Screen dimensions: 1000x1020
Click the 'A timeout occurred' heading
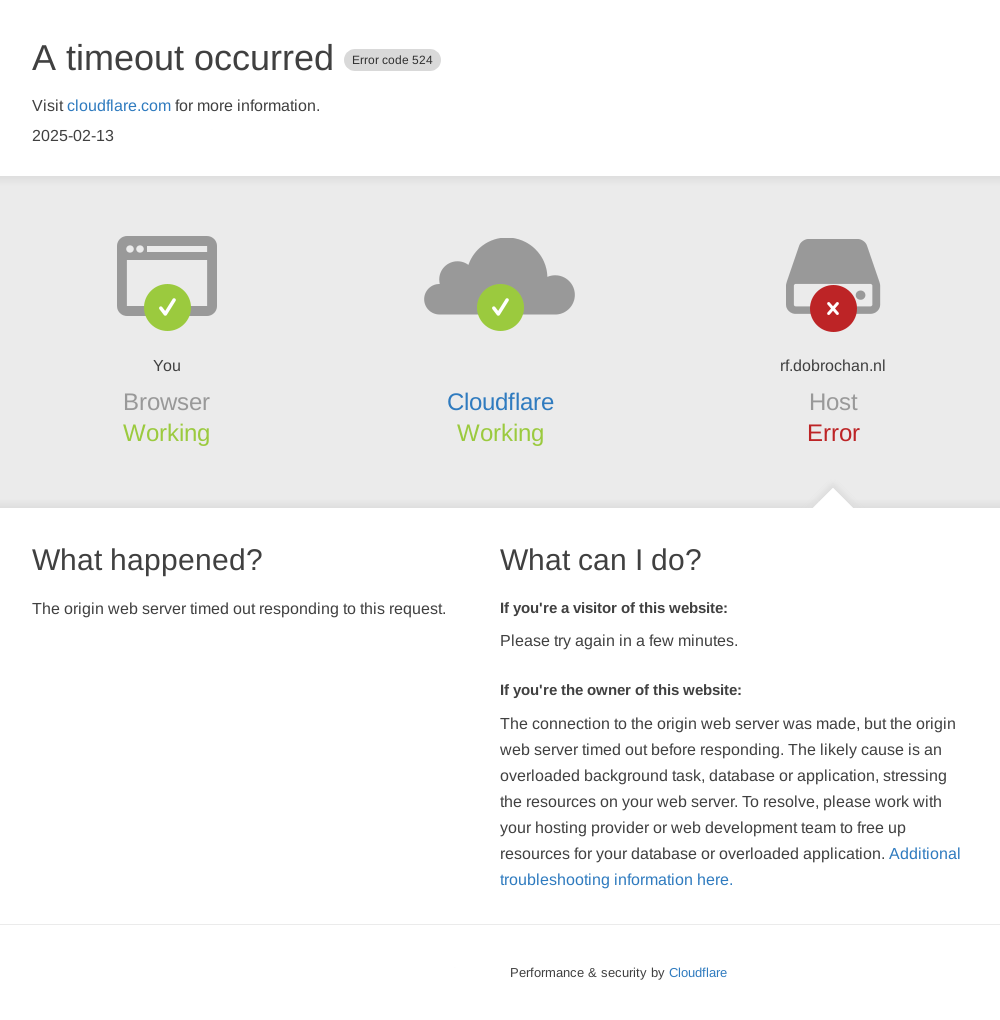pos(183,58)
